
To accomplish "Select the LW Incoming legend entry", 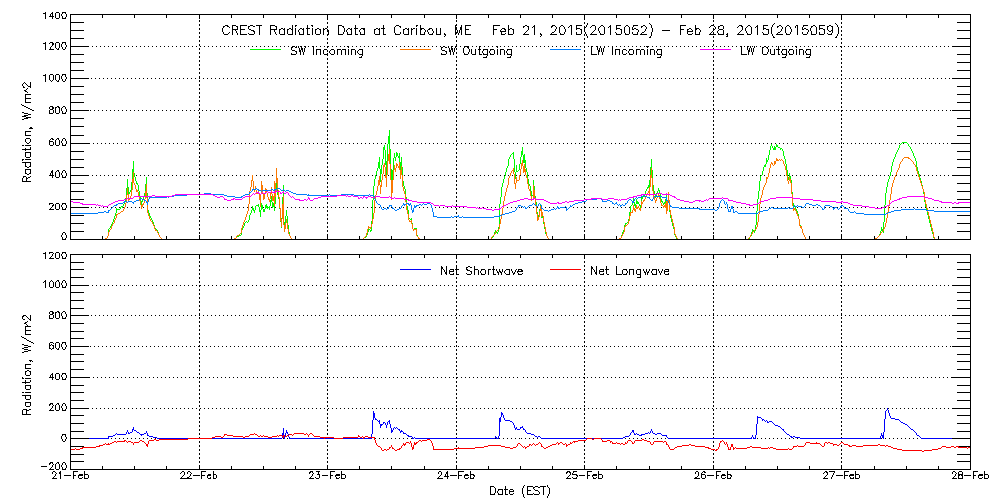I will click(626, 52).
